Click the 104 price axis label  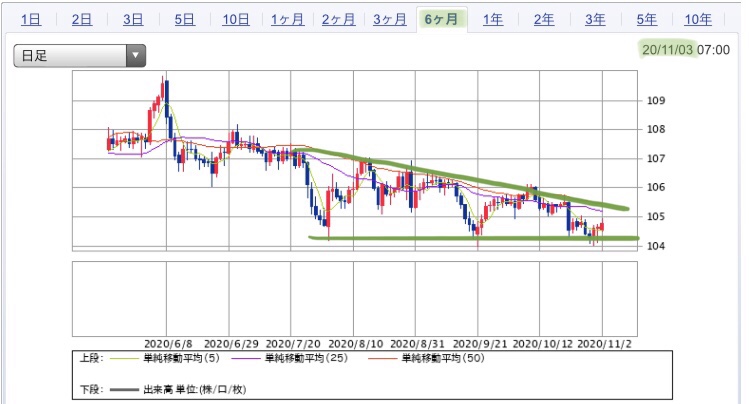656,246
